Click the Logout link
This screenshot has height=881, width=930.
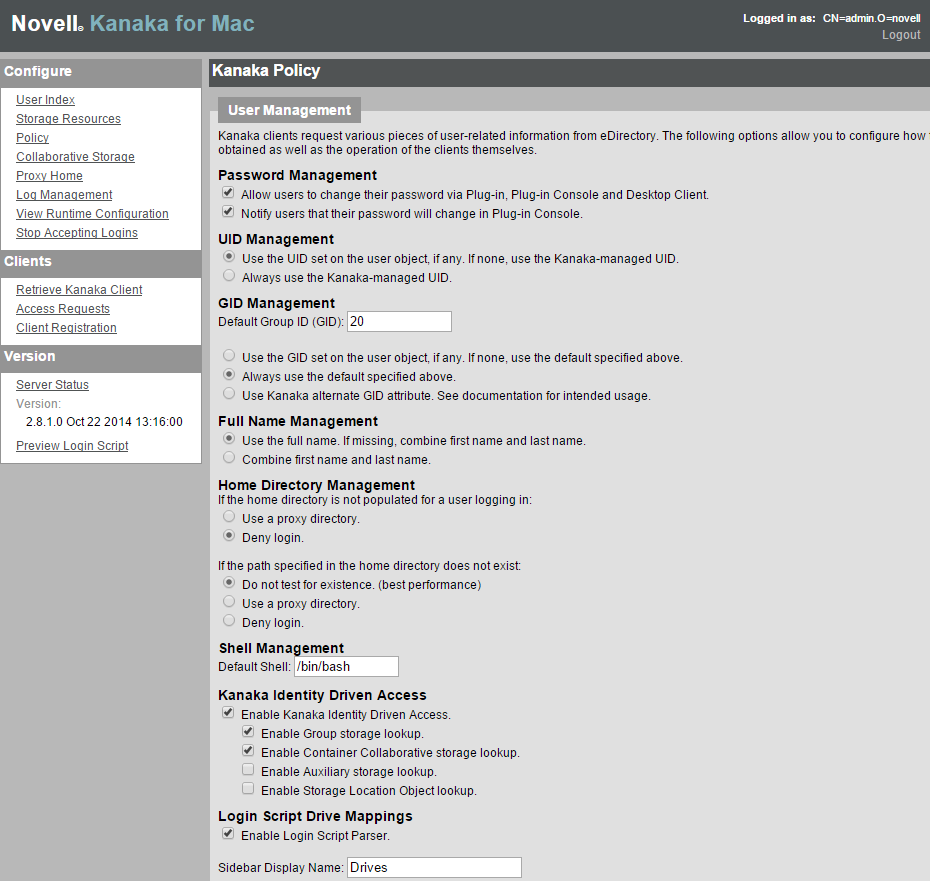pyautogui.click(x=901, y=35)
